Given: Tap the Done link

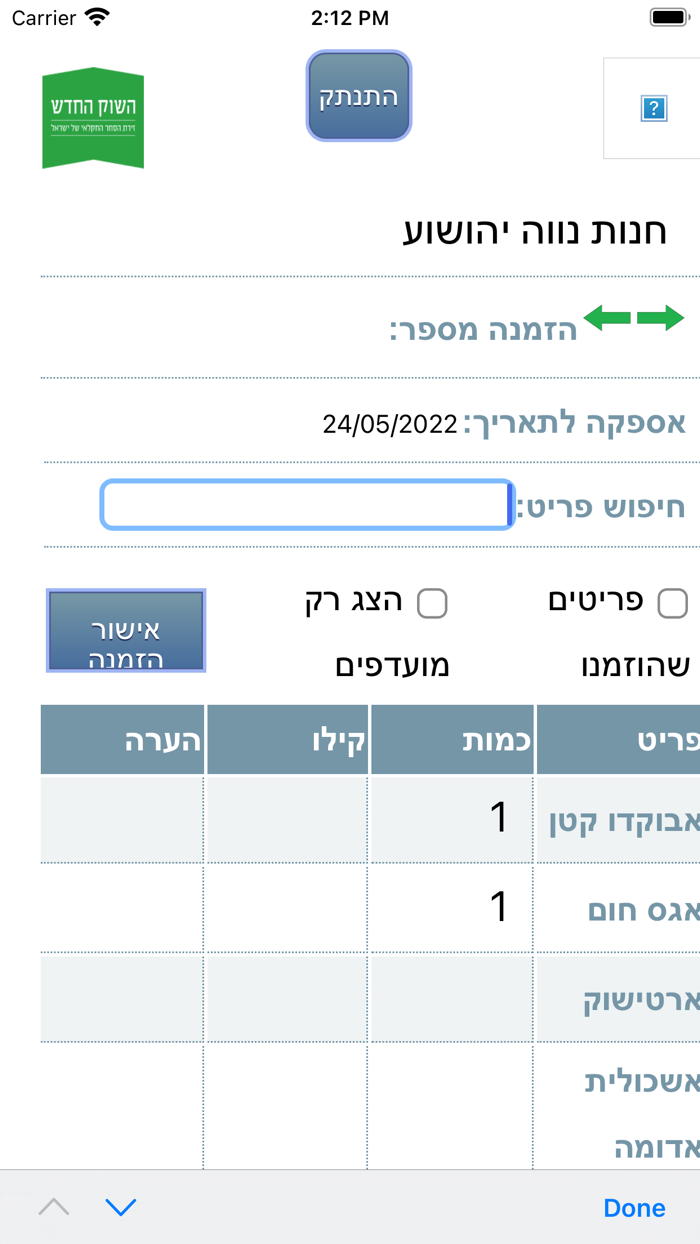Looking at the screenshot, I should [x=634, y=1207].
